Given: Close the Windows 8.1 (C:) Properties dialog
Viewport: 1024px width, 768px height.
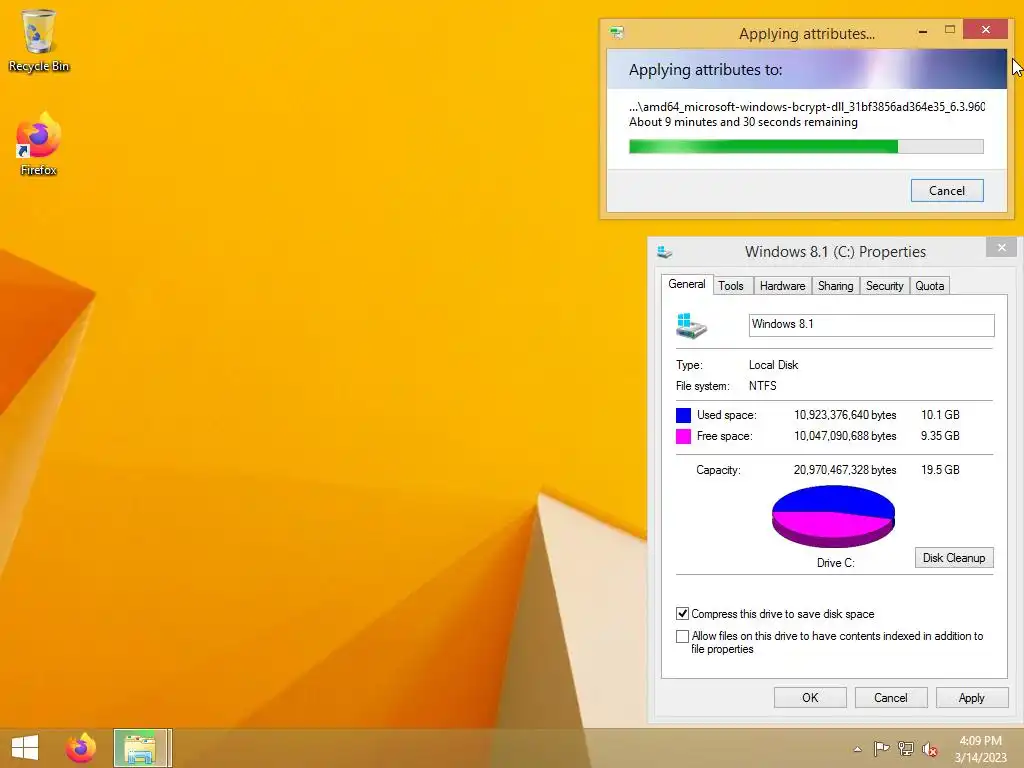Looking at the screenshot, I should pos(1002,248).
